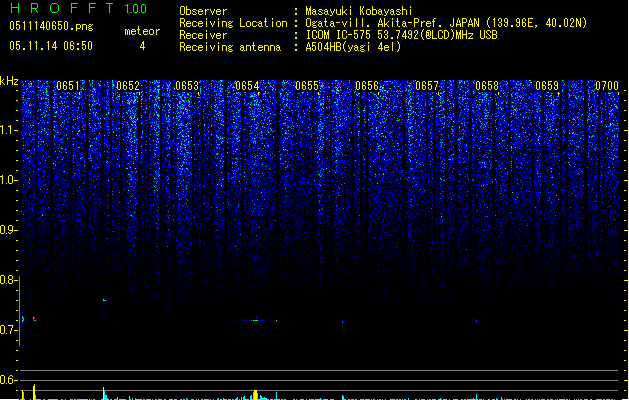Click the 0.8 frequency axis label

click(x=8, y=280)
